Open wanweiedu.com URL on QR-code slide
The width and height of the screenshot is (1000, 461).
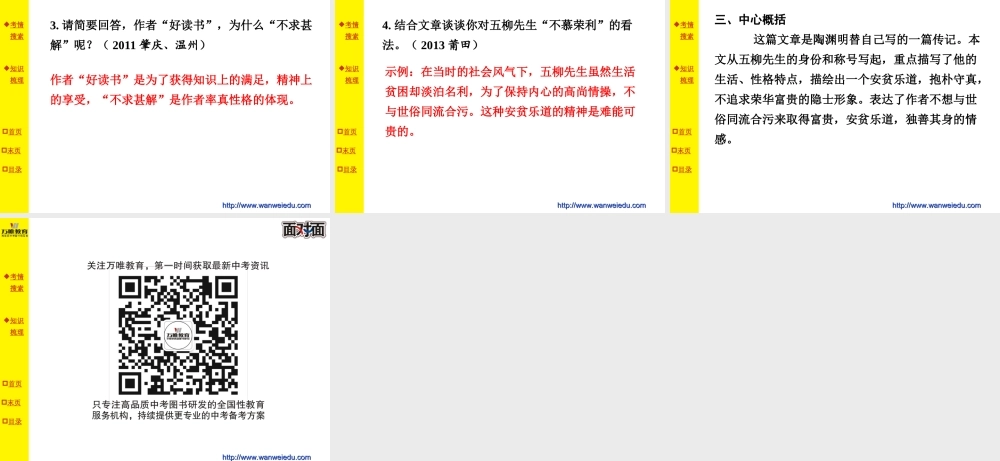(267, 457)
